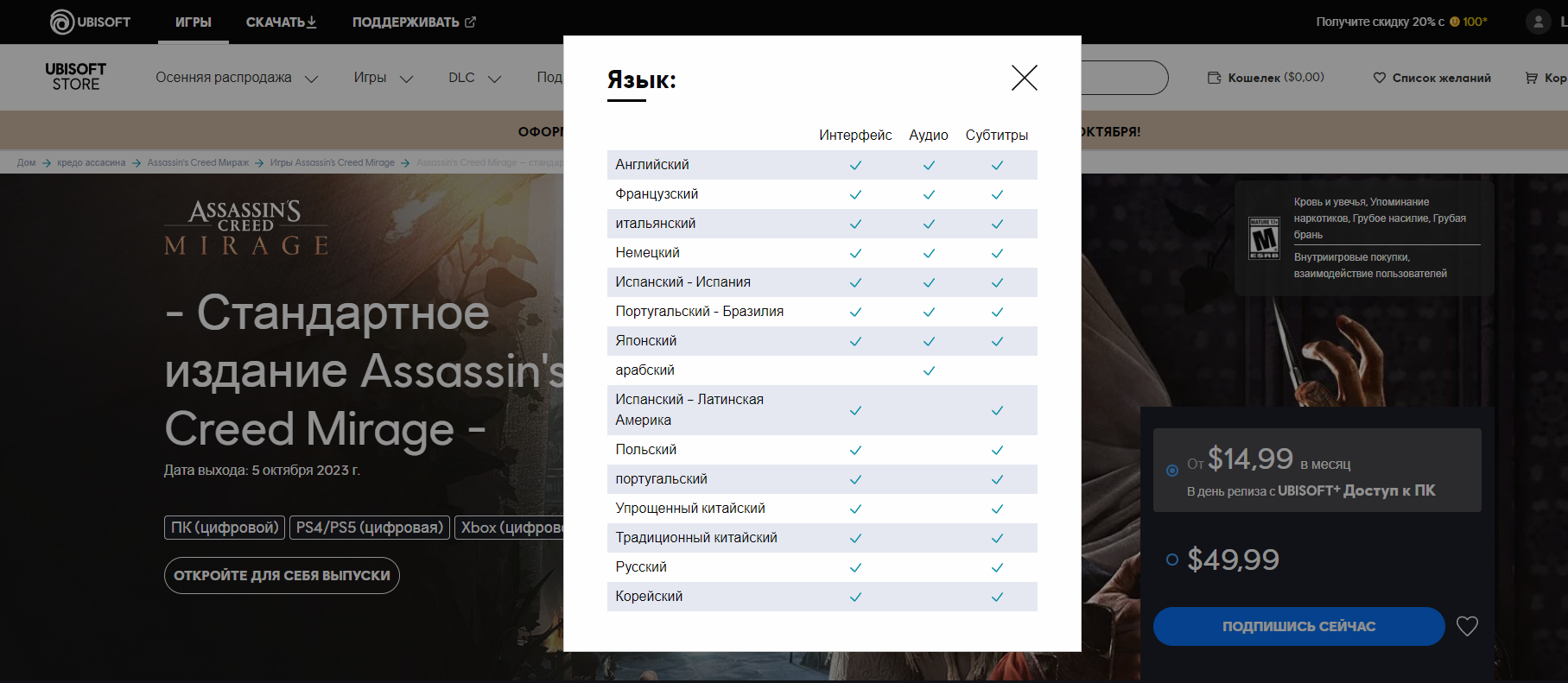Click the Корейский language row label
The image size is (1568, 683).
[x=649, y=597]
